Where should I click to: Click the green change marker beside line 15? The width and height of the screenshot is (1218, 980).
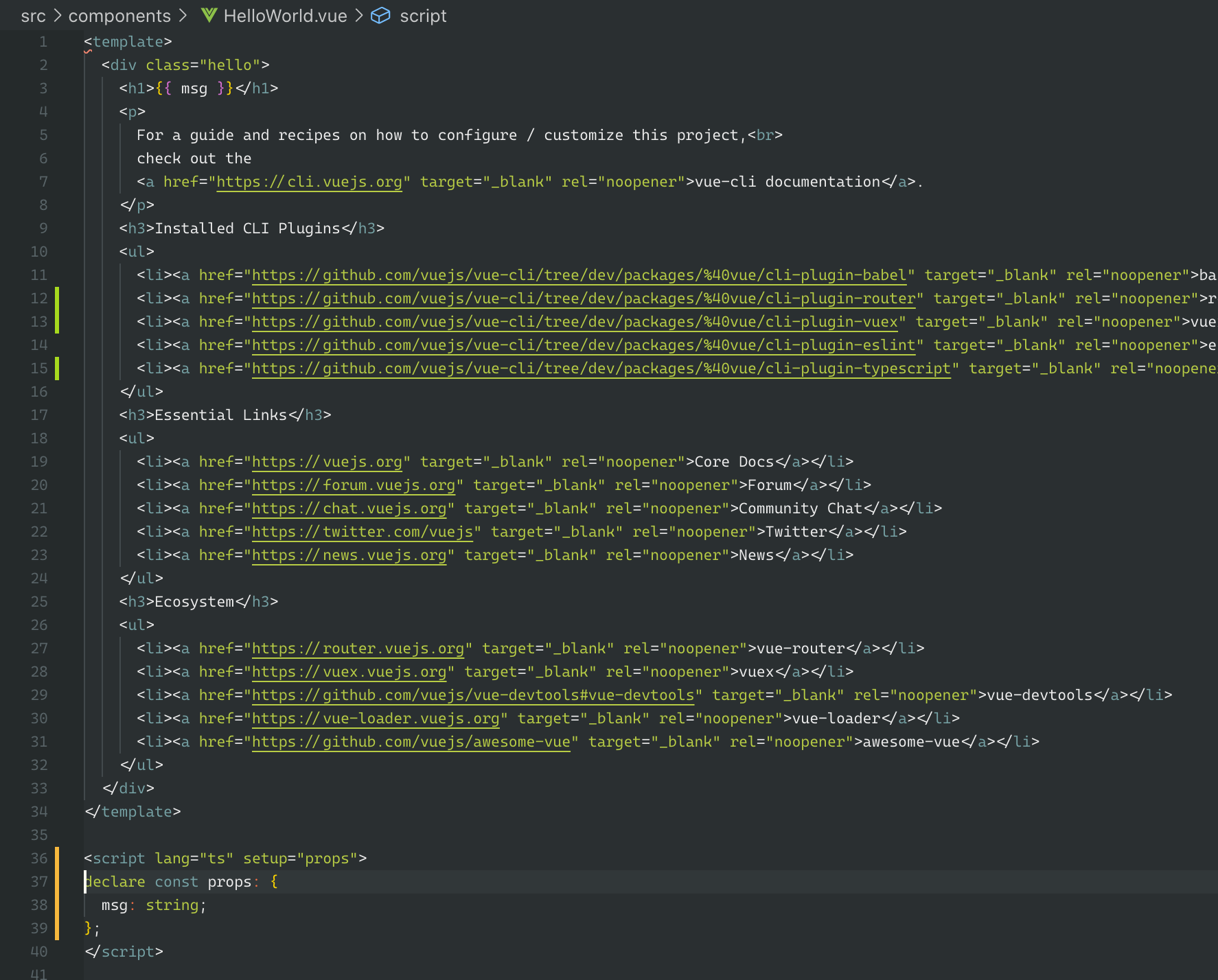click(58, 368)
